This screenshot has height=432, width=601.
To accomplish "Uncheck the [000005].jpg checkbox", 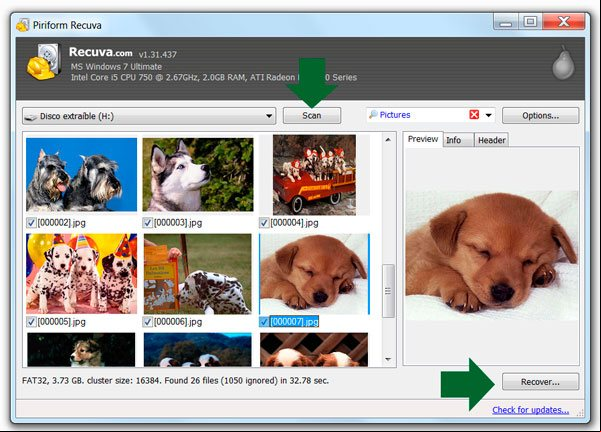I will pyautogui.click(x=31, y=322).
